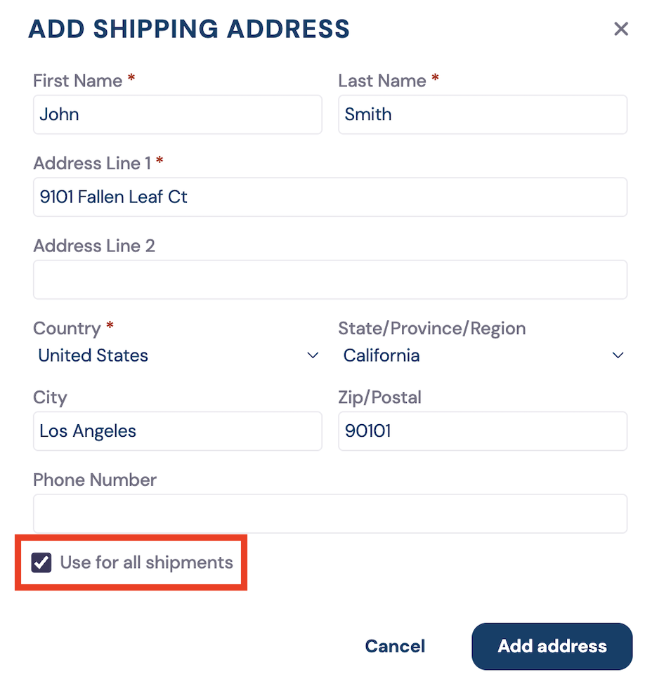Open the State/Province/Region dropdown

point(482,355)
